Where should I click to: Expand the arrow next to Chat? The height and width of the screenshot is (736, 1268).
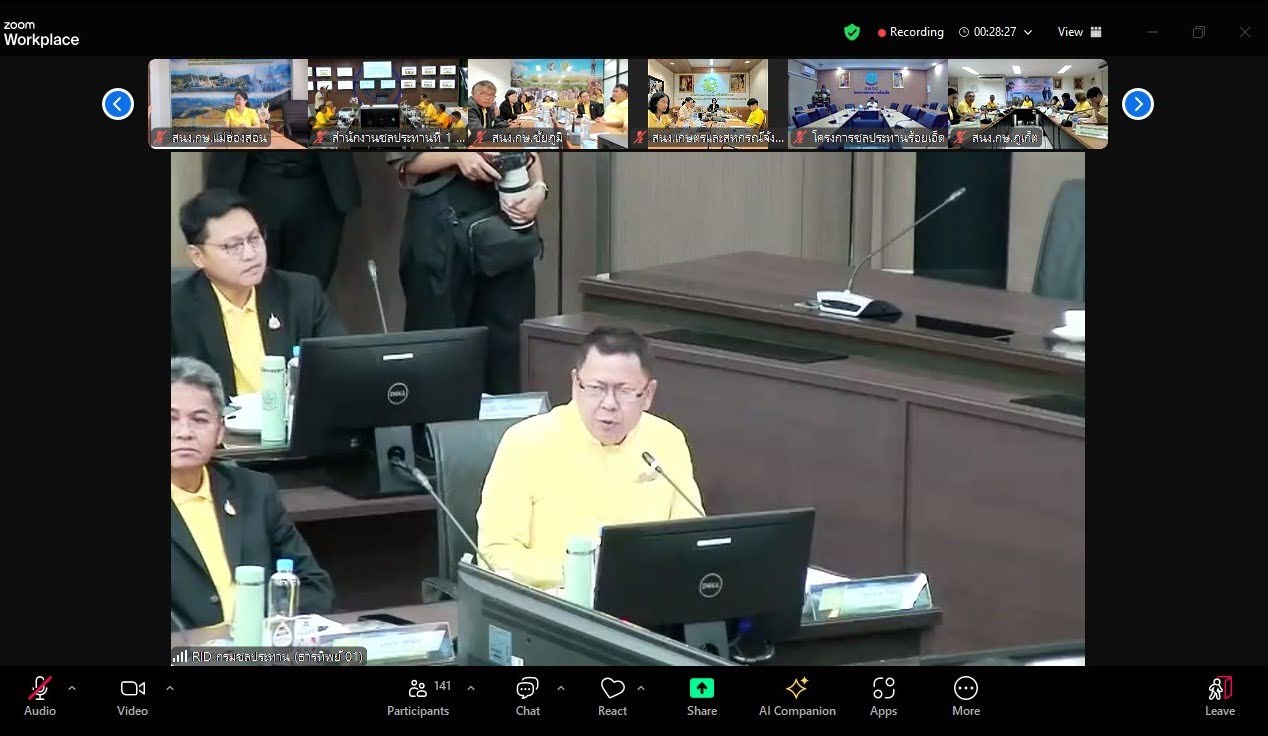coord(560,688)
